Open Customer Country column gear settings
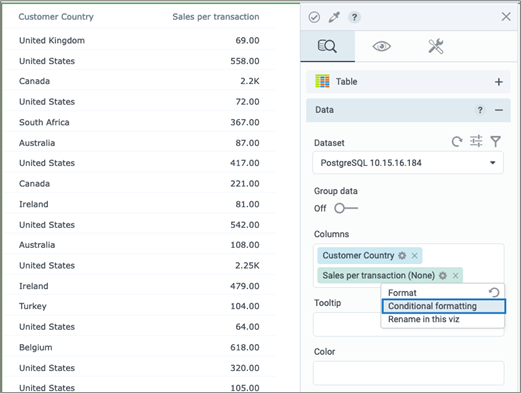This screenshot has height=394, width=521. point(402,256)
